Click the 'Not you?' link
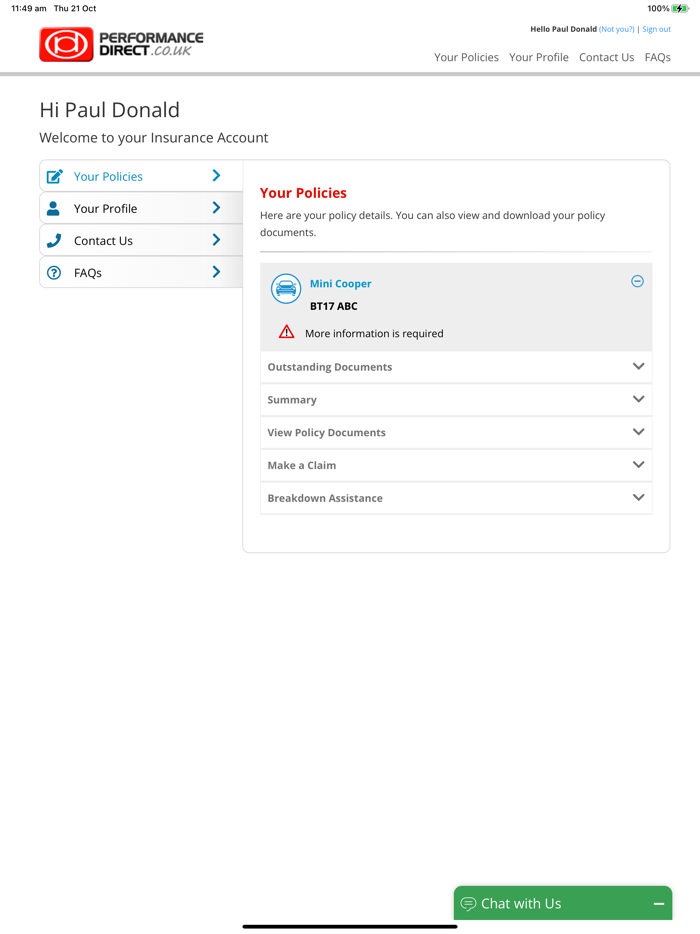 pyautogui.click(x=616, y=29)
